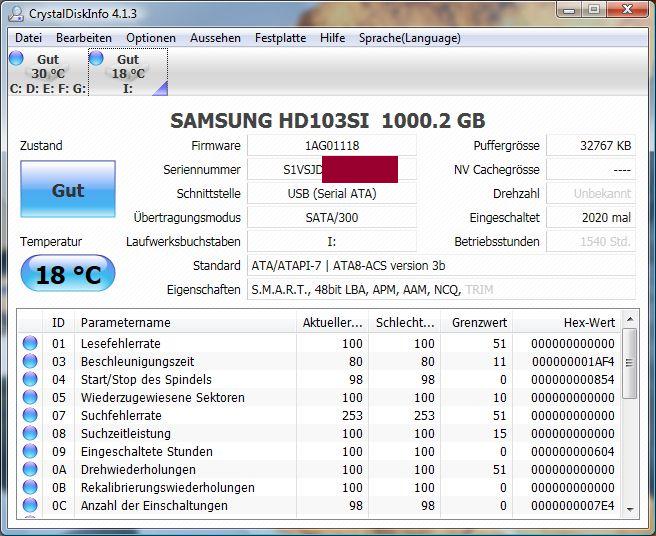Click the Eigenschaften field with S.M.A.R.T.
Viewport: 656px width, 536px height.
[441, 290]
